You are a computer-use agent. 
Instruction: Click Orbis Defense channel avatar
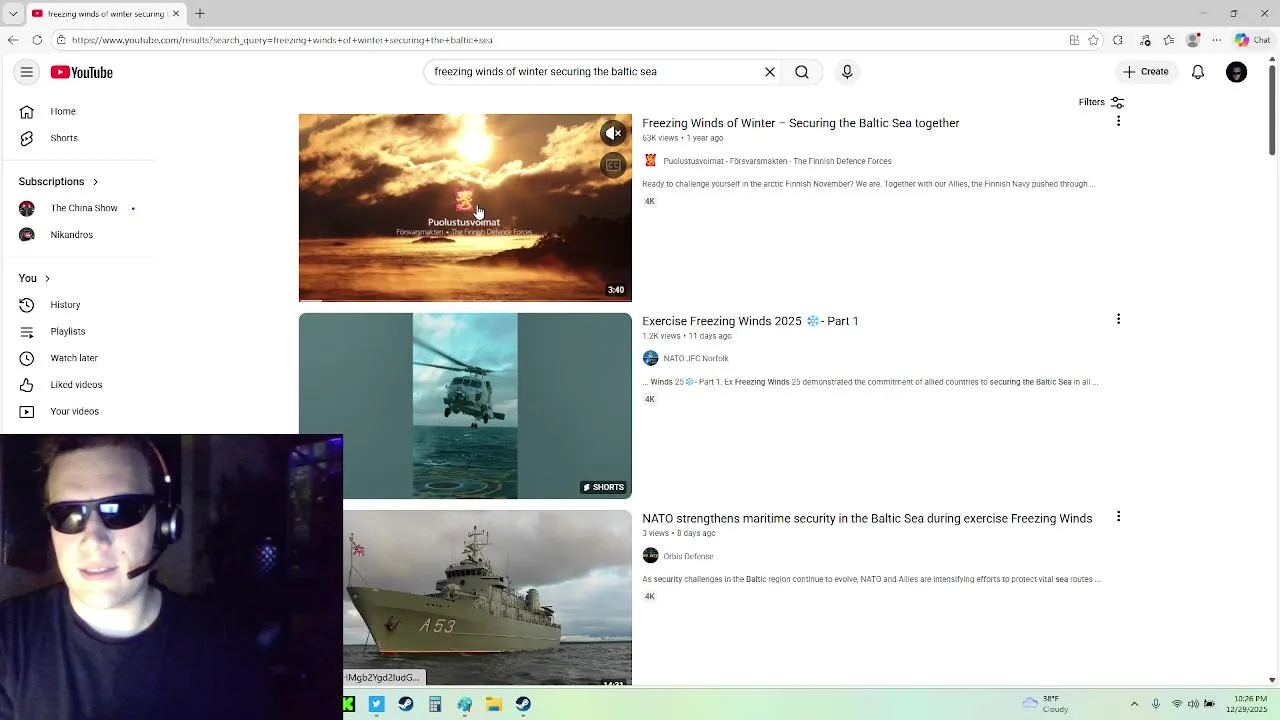coord(650,555)
